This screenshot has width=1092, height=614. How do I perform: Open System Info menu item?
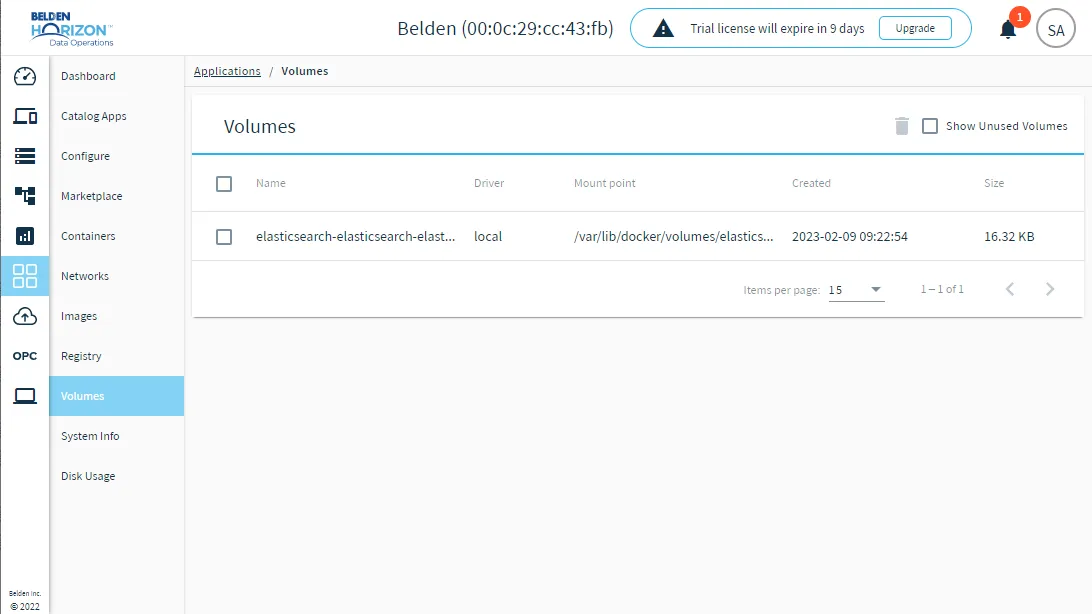click(90, 436)
